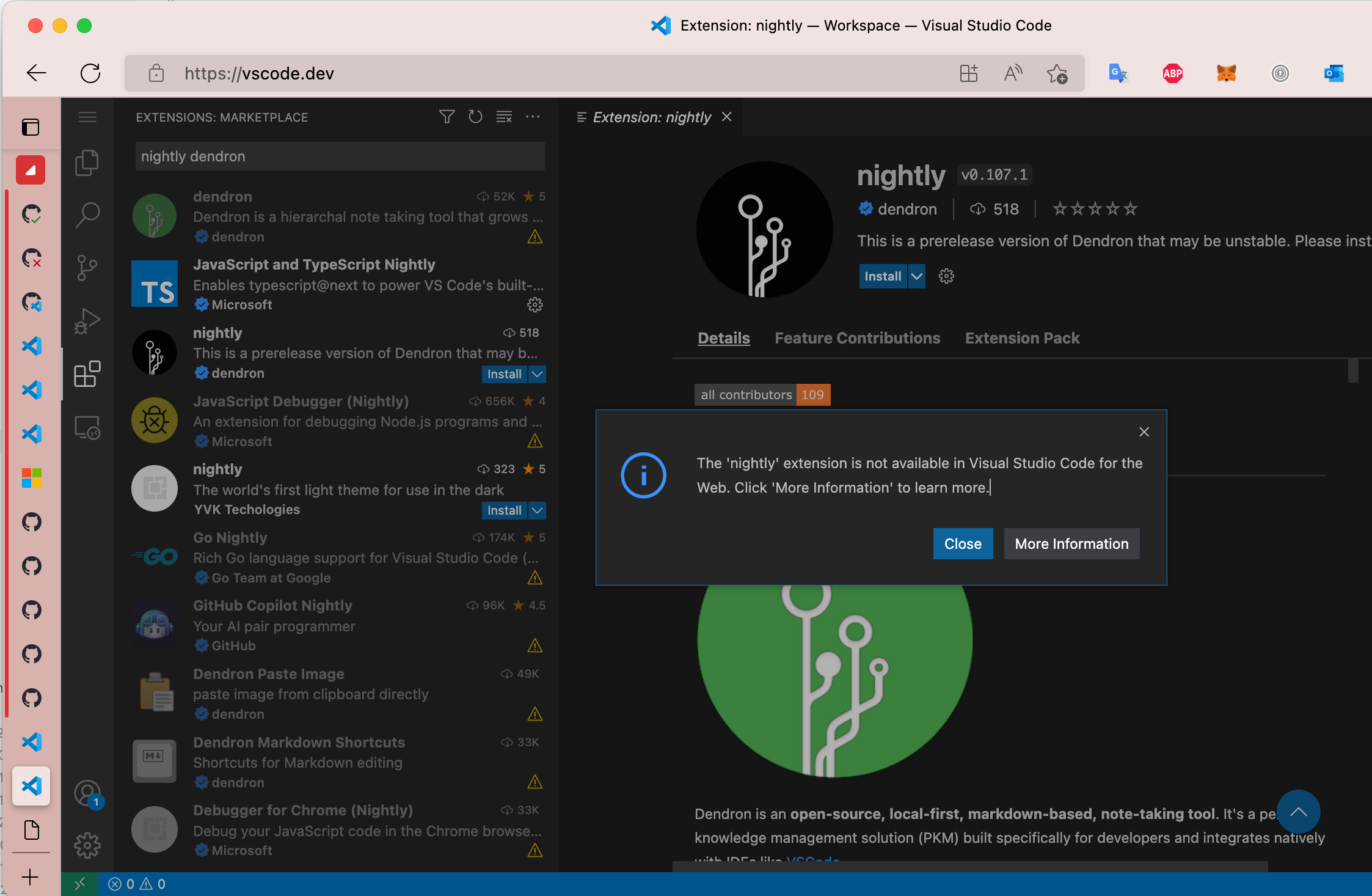Click the nightly dendron search field
The image size is (1372, 896).
[340, 156]
